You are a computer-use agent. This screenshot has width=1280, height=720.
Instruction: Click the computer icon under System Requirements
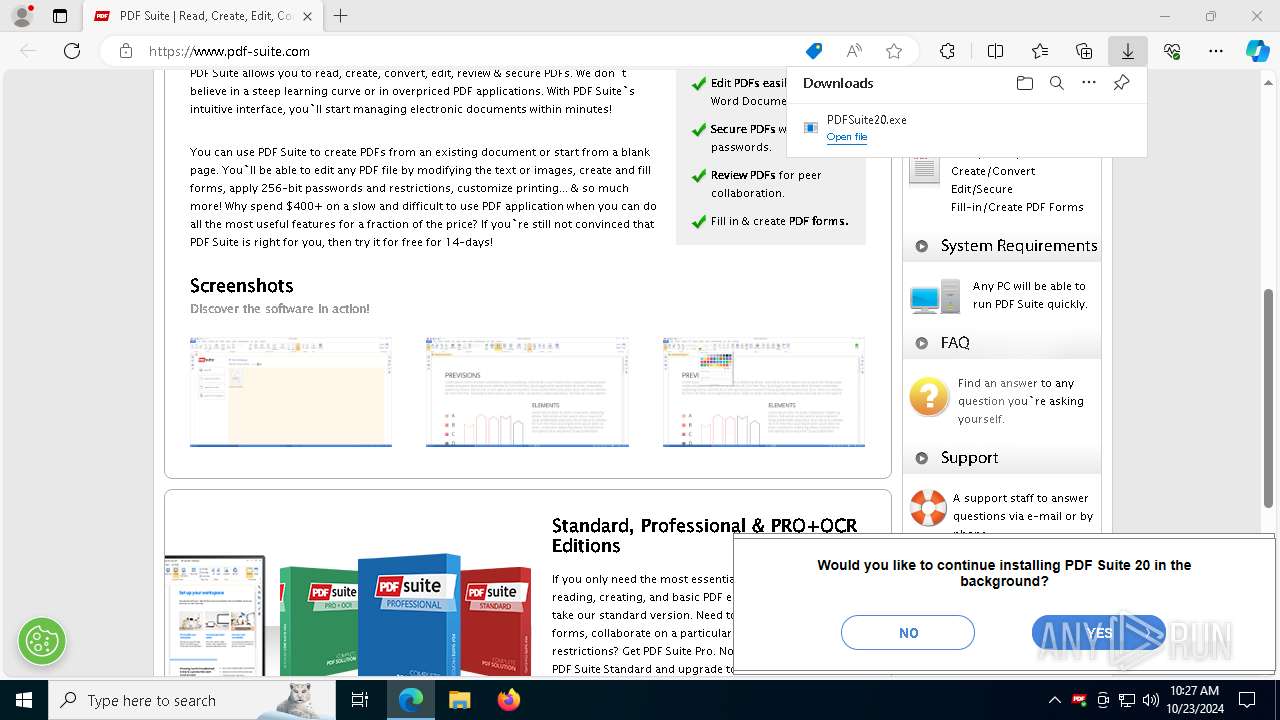934,297
